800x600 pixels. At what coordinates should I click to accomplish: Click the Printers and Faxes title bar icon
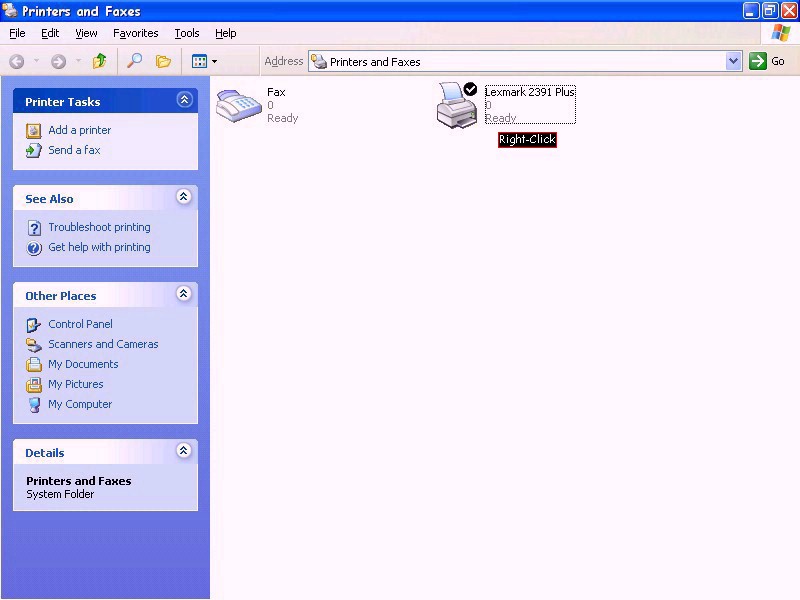click(x=10, y=10)
